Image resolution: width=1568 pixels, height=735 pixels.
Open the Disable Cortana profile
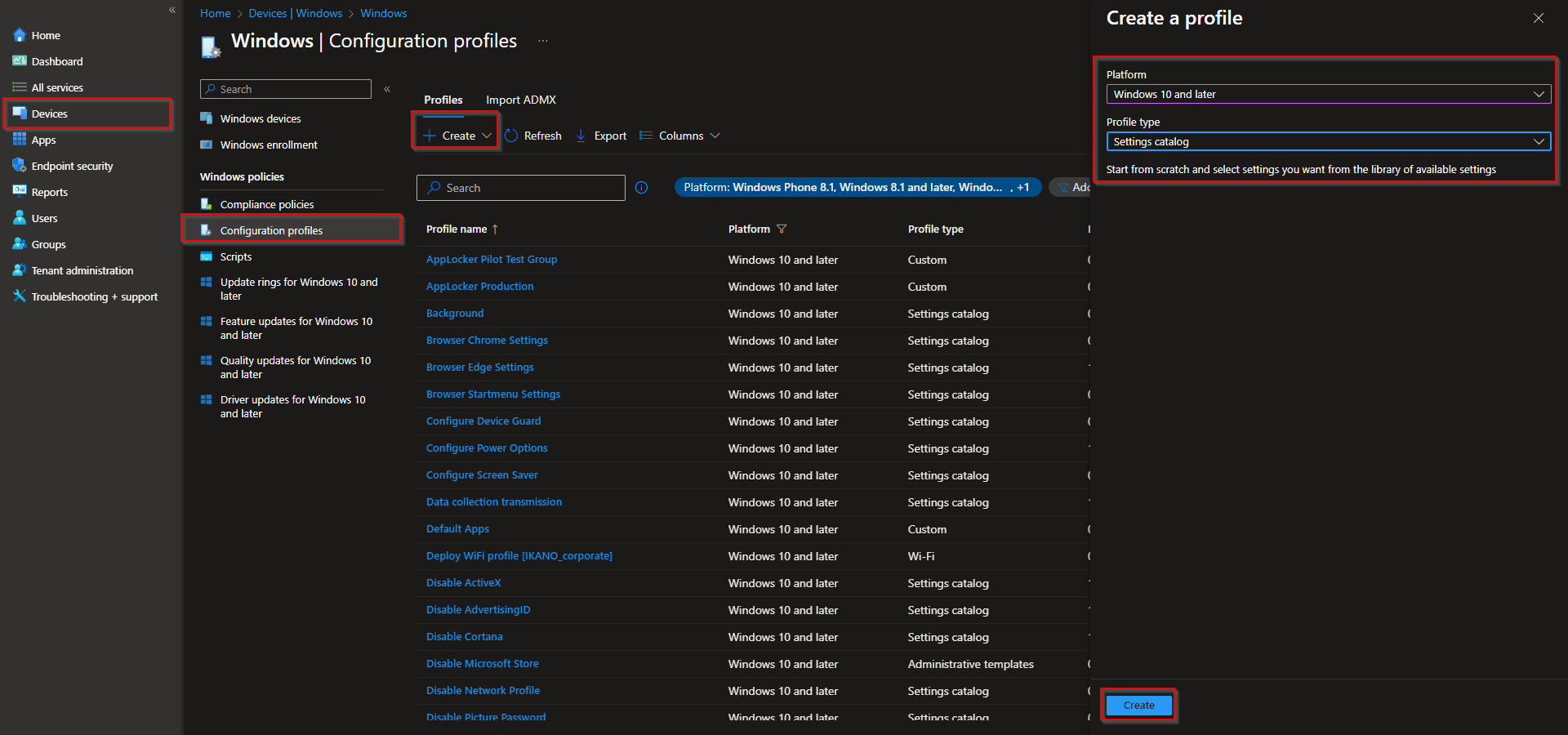tap(464, 636)
